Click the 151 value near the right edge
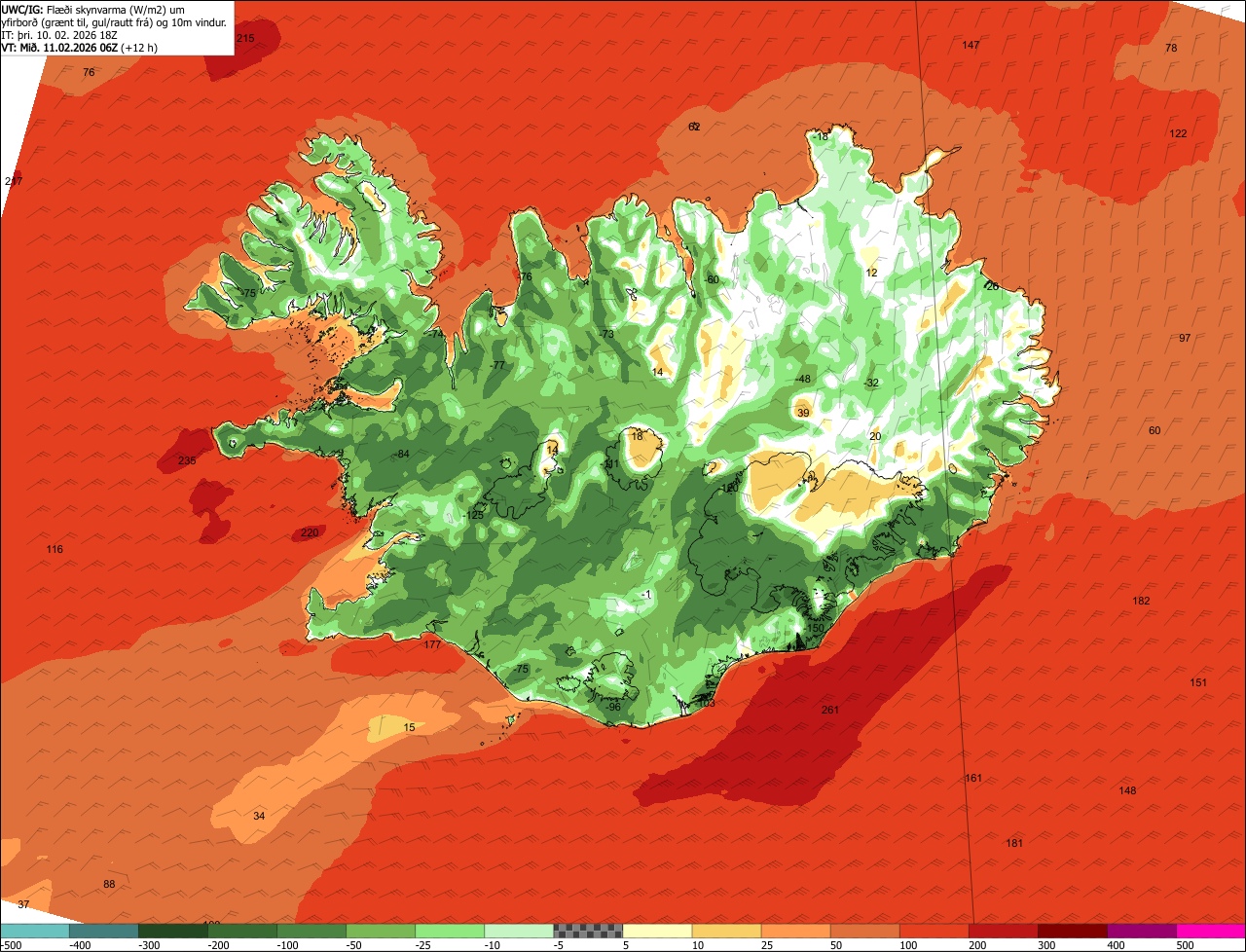This screenshot has width=1246, height=952. pos(1198,682)
